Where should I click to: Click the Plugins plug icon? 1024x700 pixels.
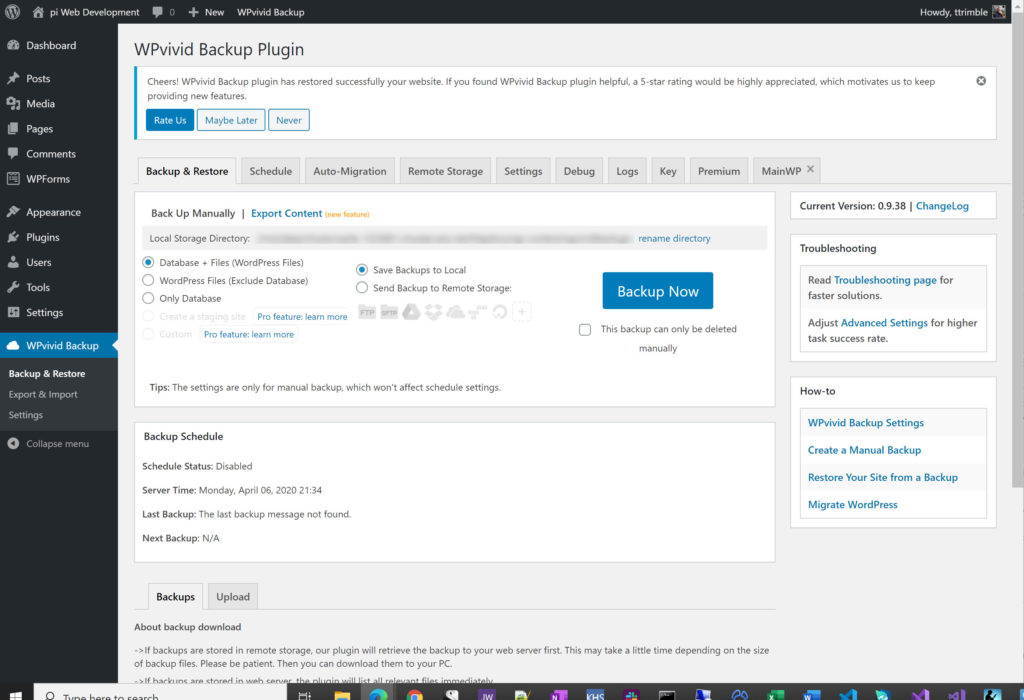point(13,237)
